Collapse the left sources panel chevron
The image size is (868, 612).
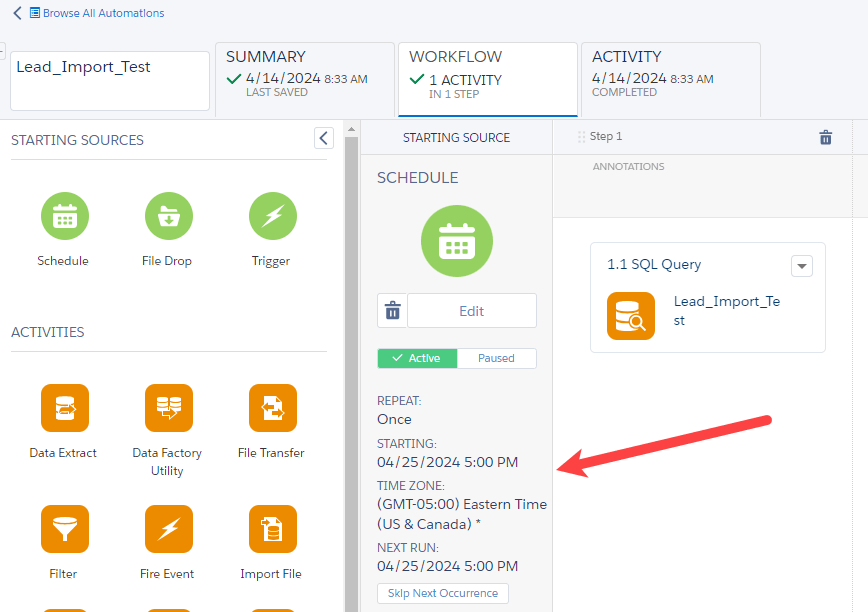(x=323, y=138)
